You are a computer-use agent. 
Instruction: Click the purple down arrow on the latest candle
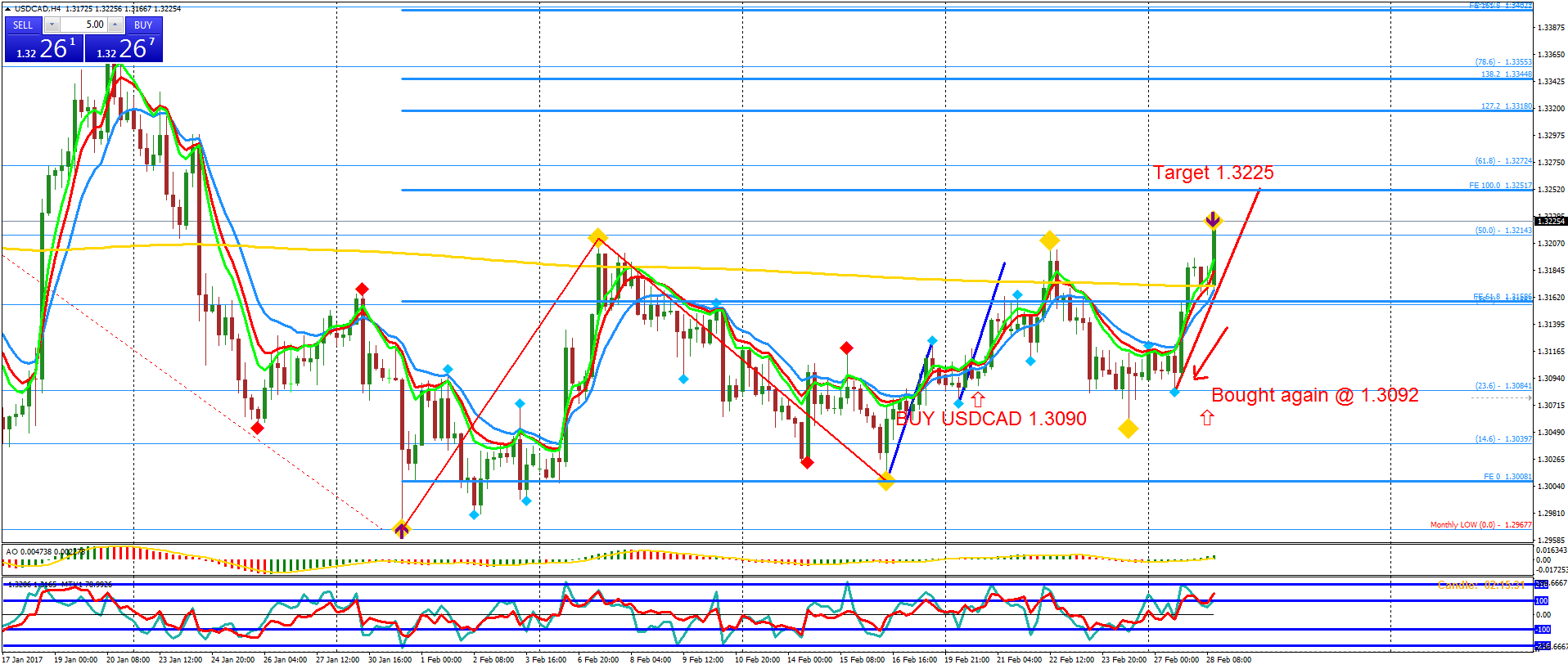[1213, 219]
